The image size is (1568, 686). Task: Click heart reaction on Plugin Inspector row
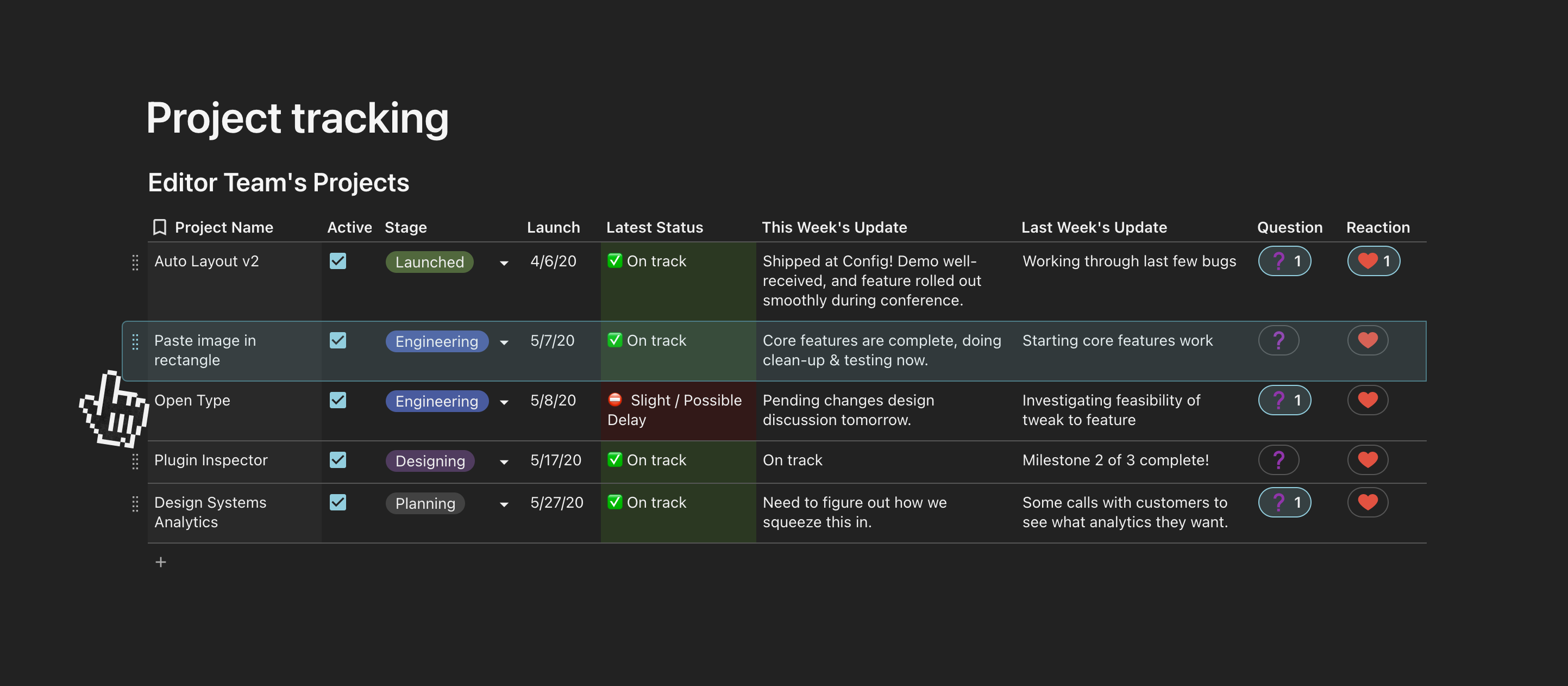point(1367,460)
